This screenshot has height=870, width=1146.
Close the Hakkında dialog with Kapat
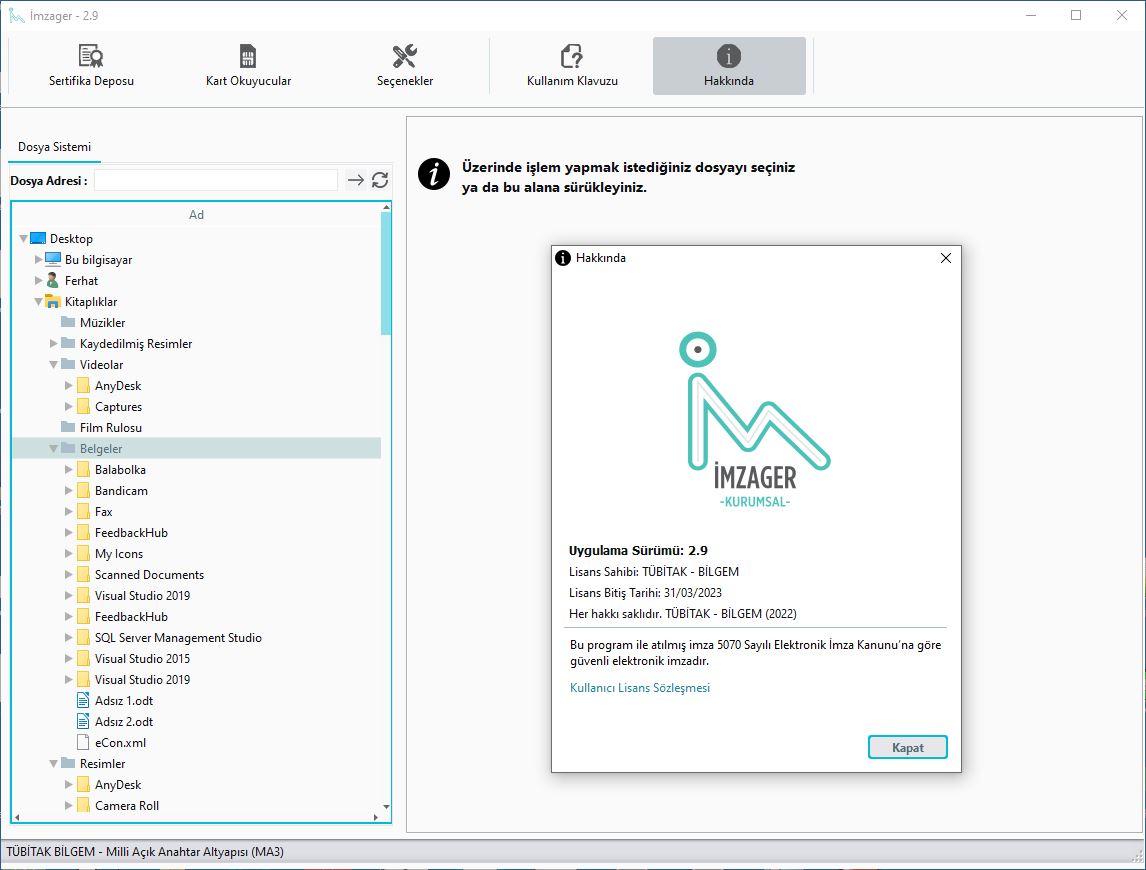(x=908, y=747)
